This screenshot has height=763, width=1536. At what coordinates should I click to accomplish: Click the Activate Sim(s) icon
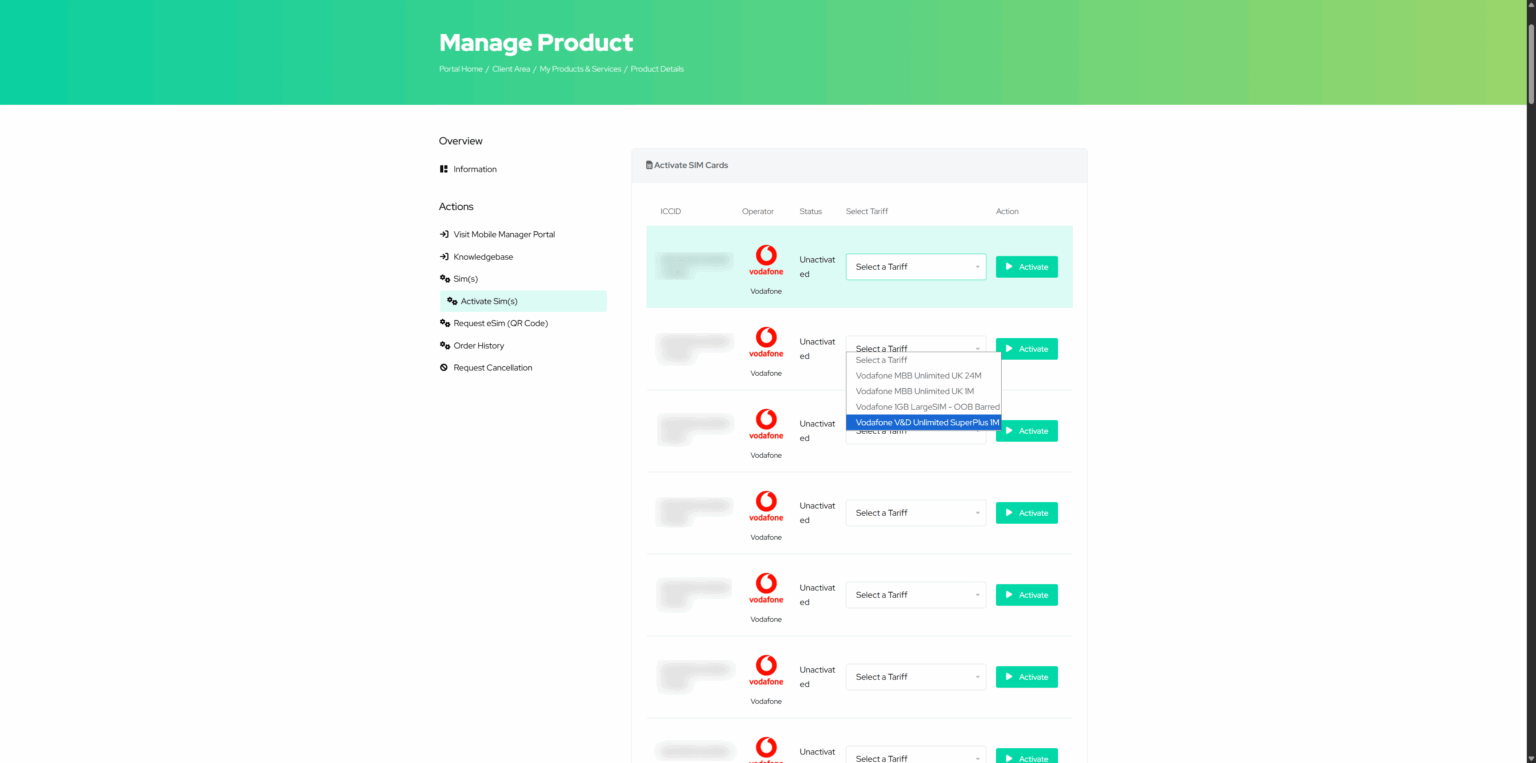[452, 300]
